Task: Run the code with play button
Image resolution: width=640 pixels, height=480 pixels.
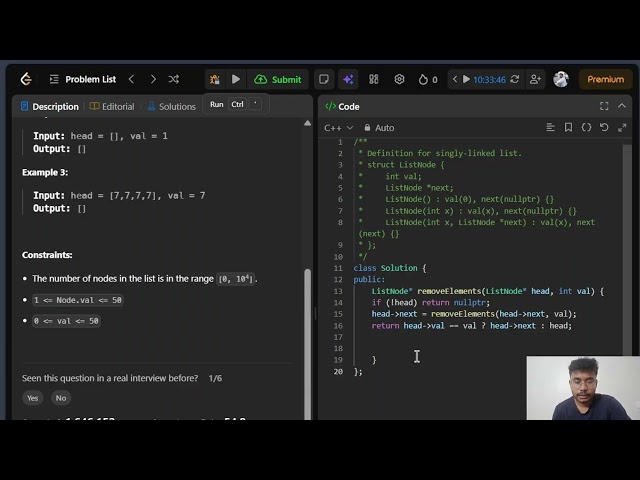Action: tap(236, 79)
